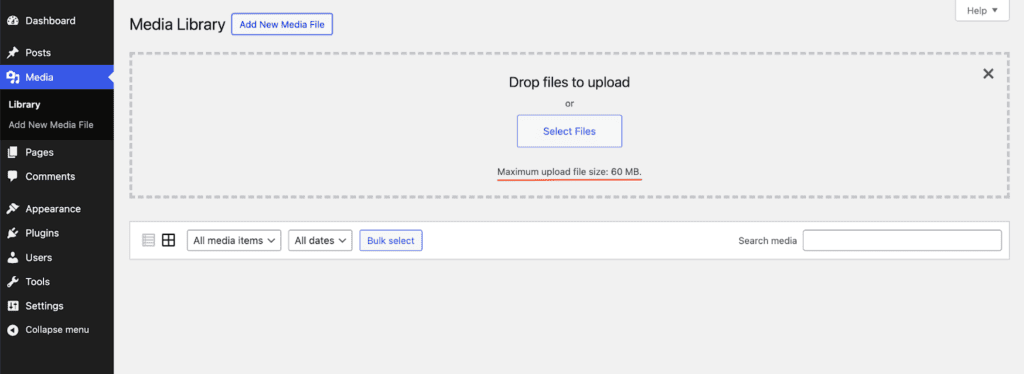This screenshot has height=374, width=1024.
Task: Click the Pages stacked-sheets icon
Action: [12, 152]
